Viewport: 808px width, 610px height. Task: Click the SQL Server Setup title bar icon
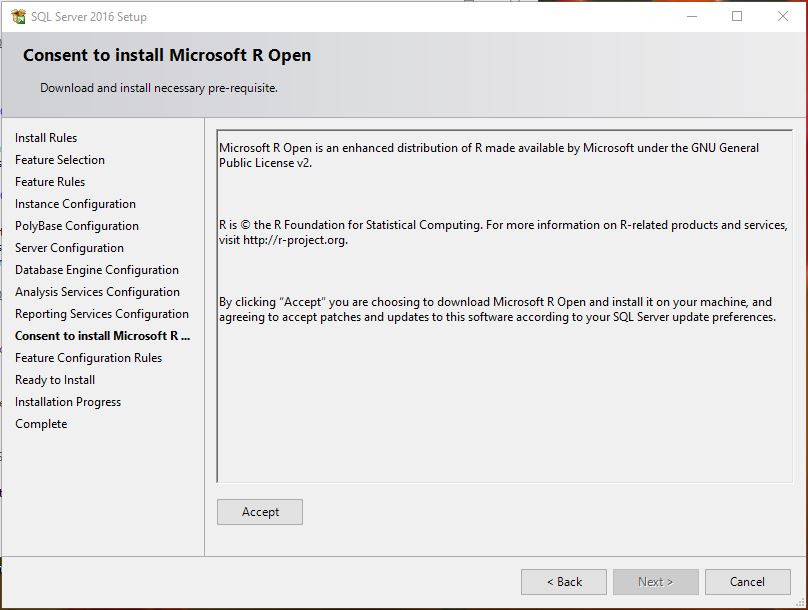[19, 16]
